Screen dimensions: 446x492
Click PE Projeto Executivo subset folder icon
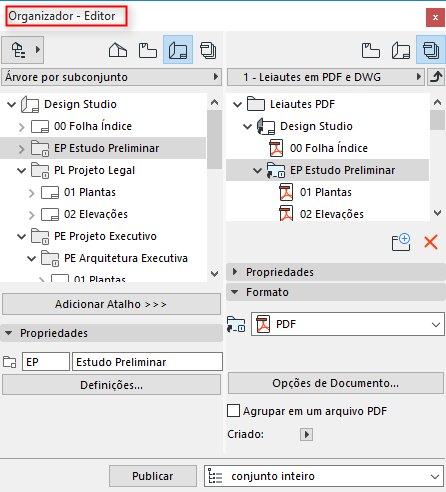(40, 236)
